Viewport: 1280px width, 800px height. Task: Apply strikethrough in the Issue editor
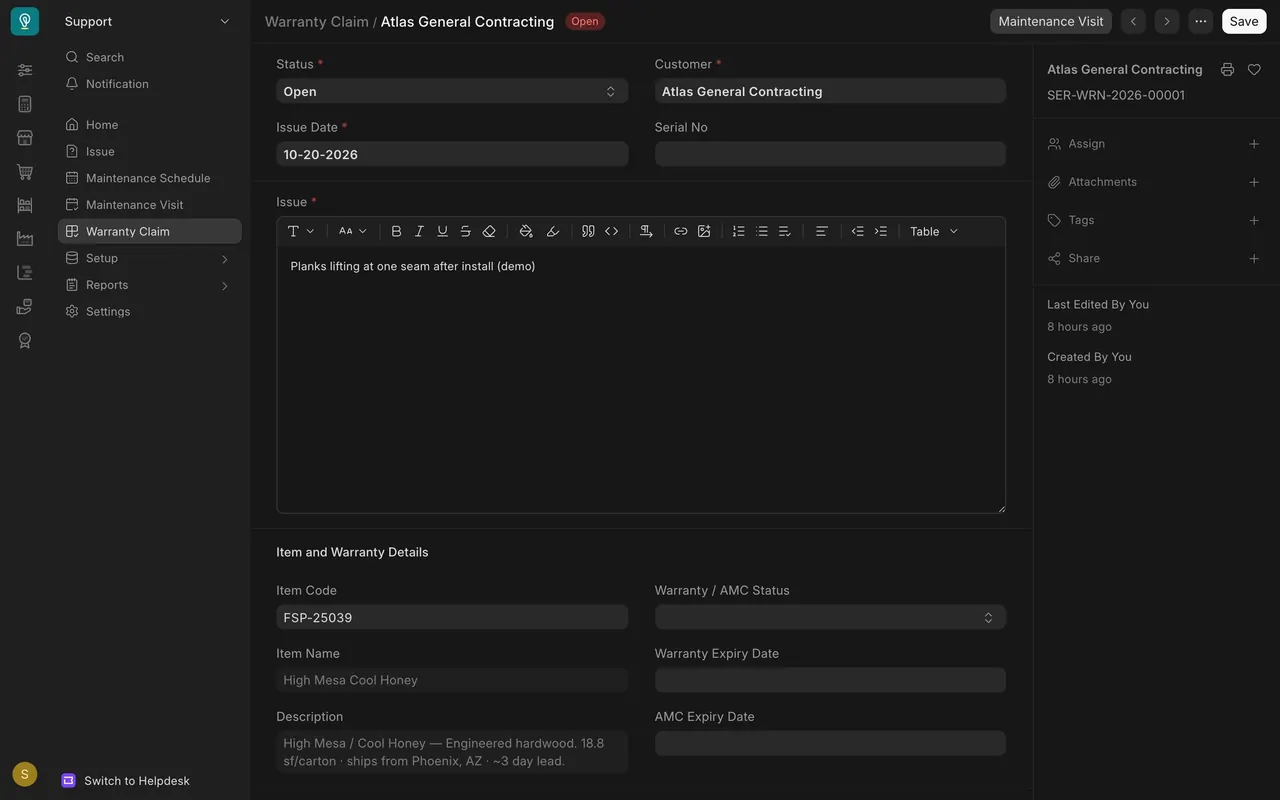pos(465,231)
